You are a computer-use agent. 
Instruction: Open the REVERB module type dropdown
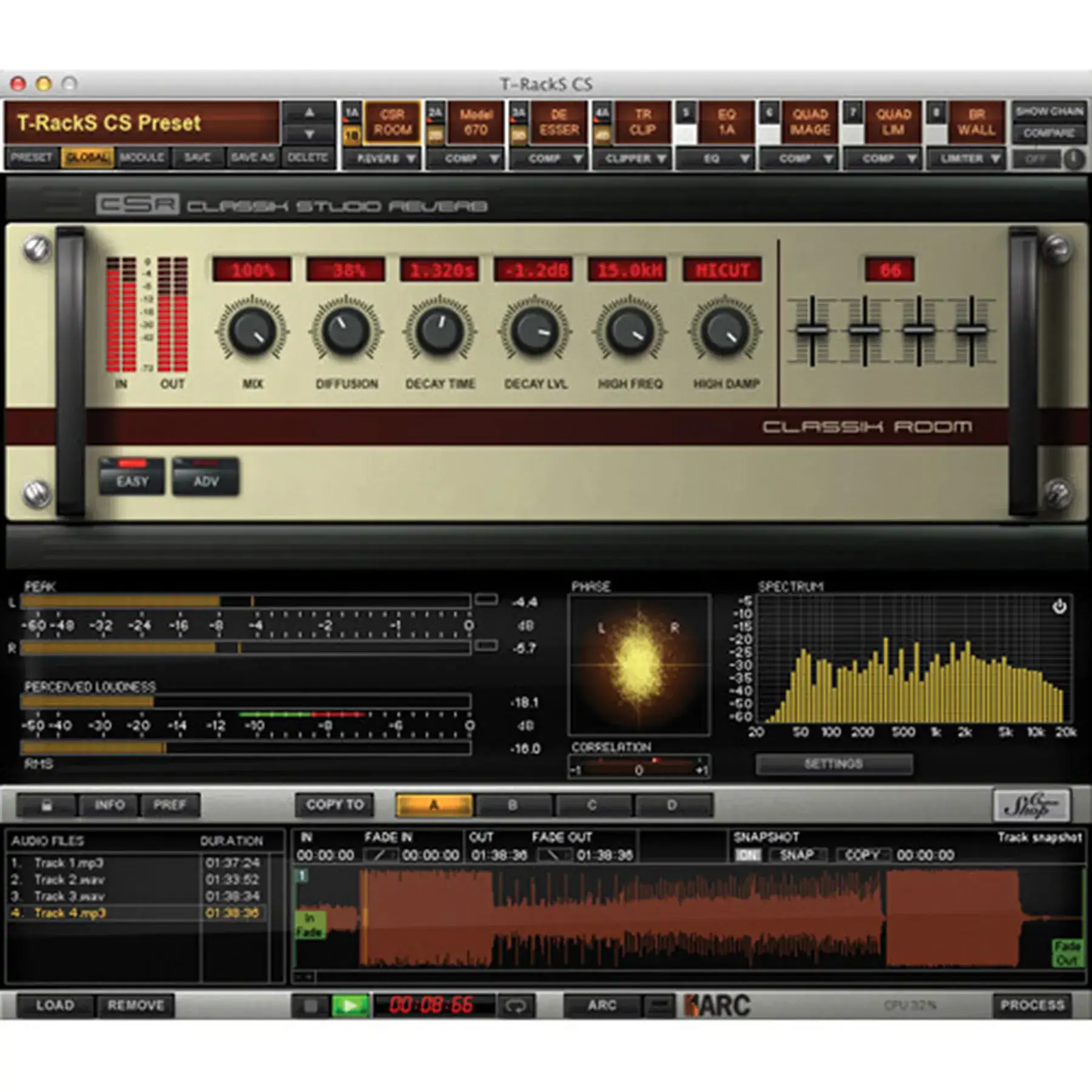click(x=382, y=158)
